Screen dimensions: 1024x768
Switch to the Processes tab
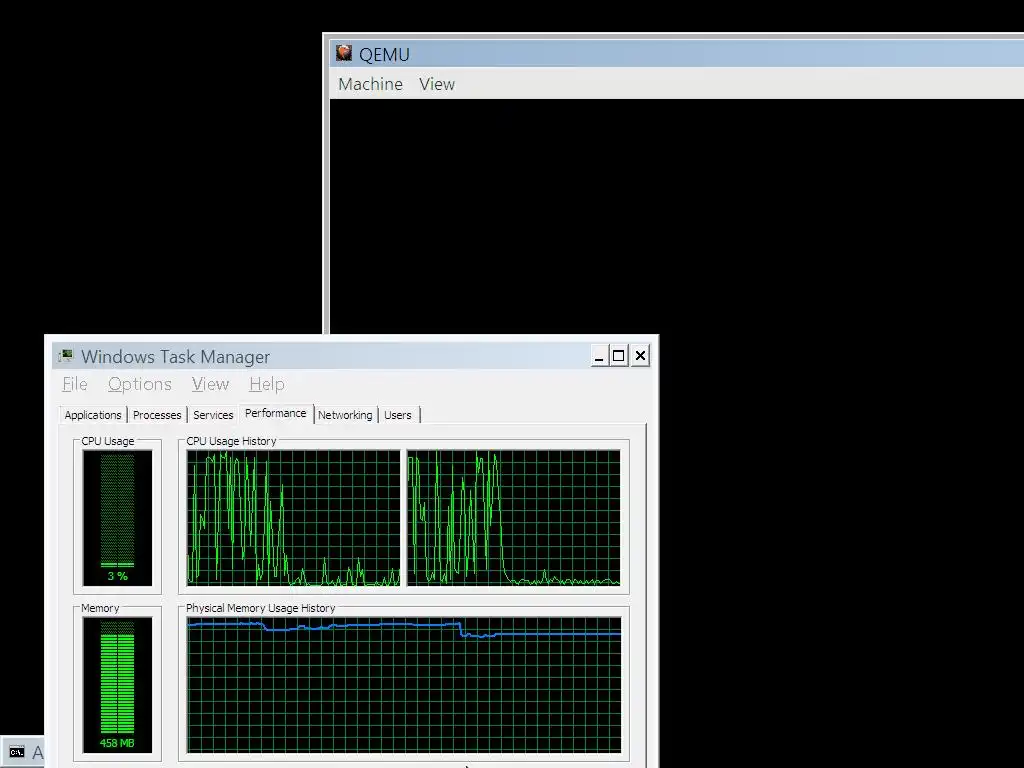click(x=157, y=415)
